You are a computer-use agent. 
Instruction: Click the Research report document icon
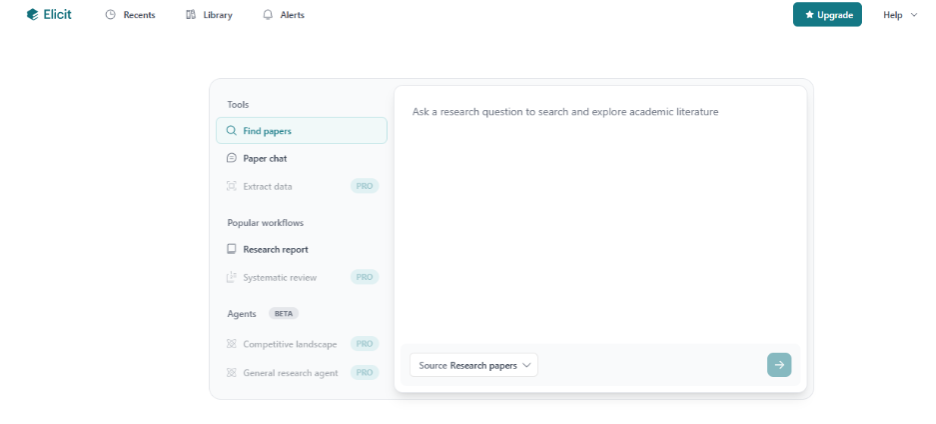pyautogui.click(x=231, y=249)
